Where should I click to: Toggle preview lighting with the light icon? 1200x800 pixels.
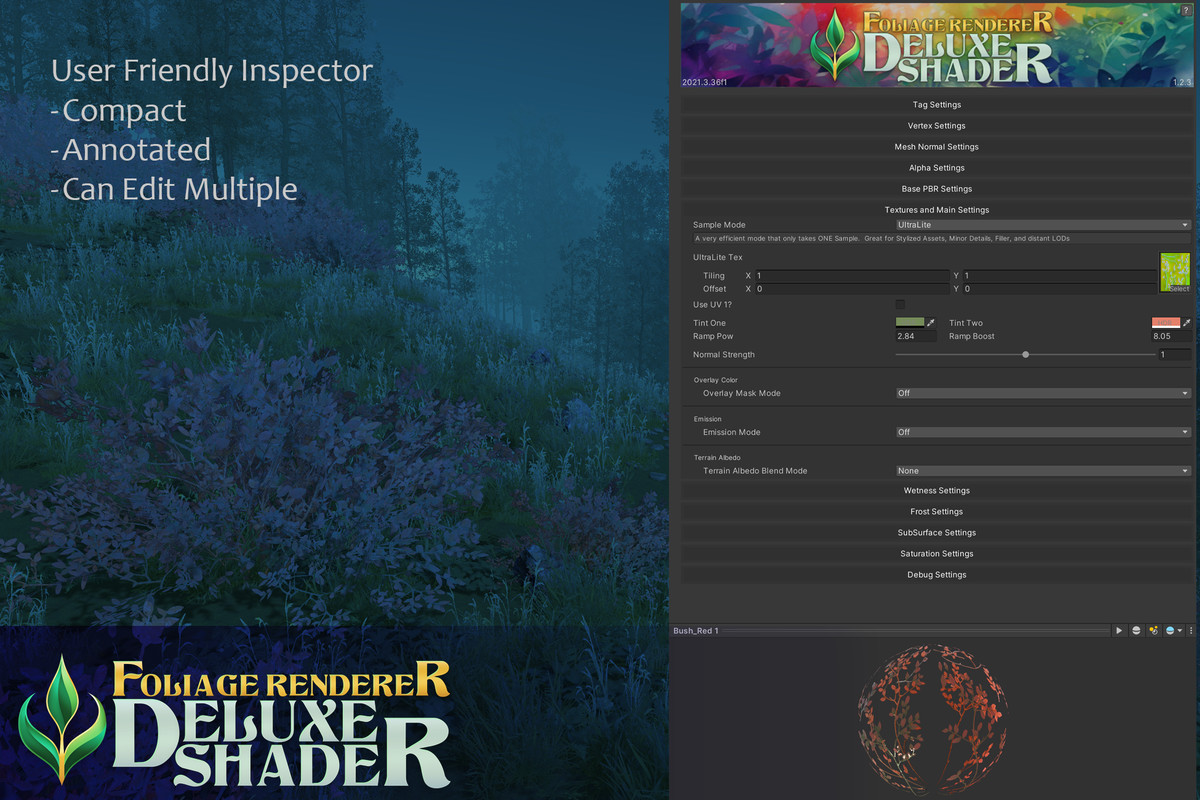pyautogui.click(x=1153, y=631)
